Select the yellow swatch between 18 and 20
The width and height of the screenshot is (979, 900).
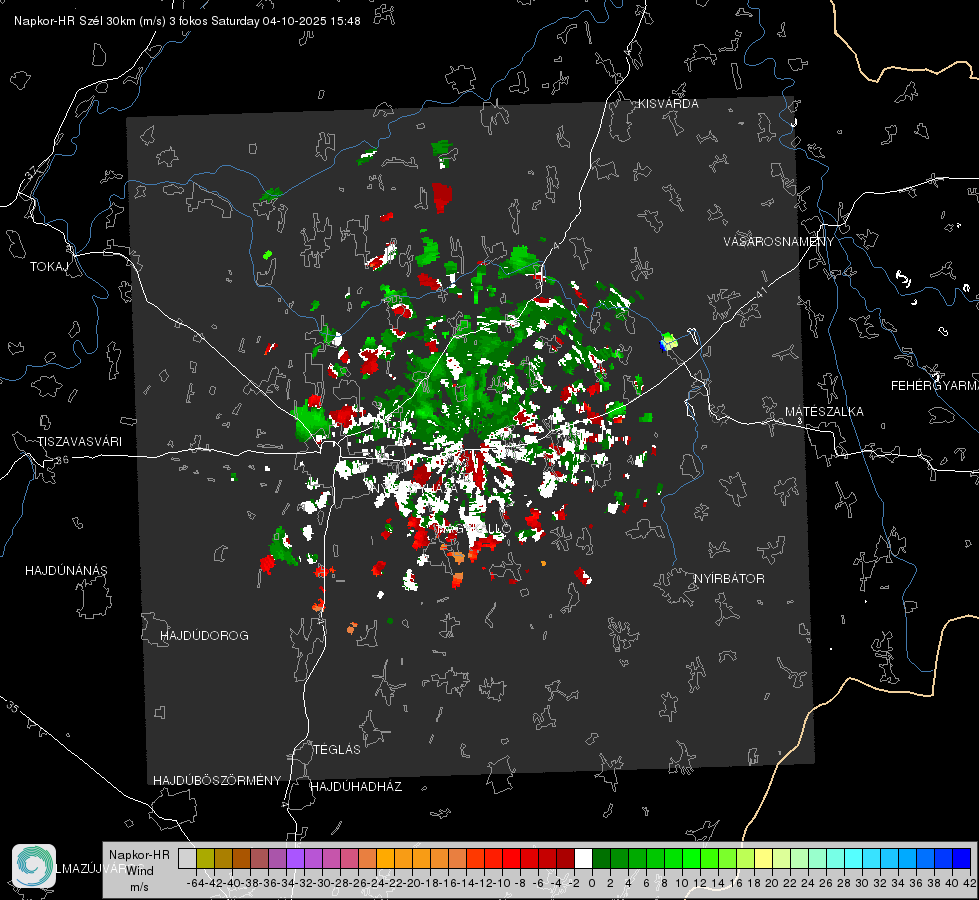pos(763,858)
